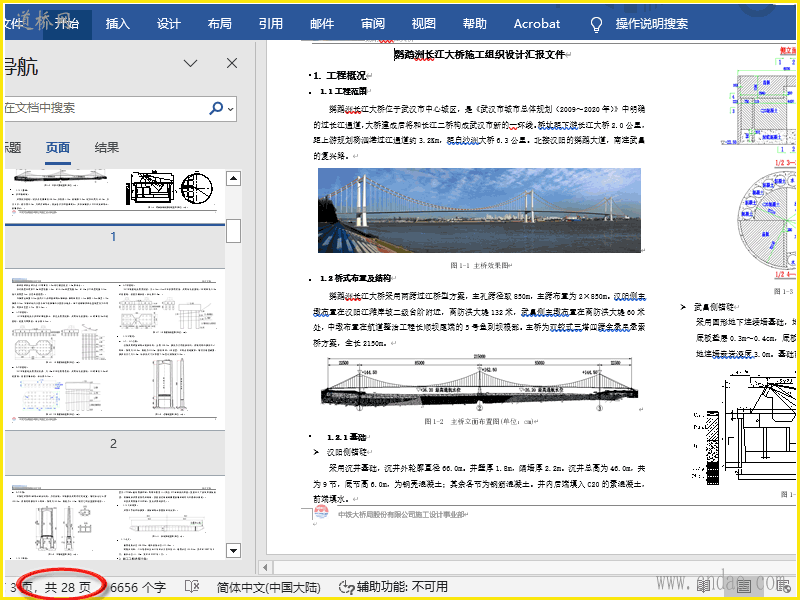
Task: Switch to the 结果 navigation tab
Action: pos(107,147)
